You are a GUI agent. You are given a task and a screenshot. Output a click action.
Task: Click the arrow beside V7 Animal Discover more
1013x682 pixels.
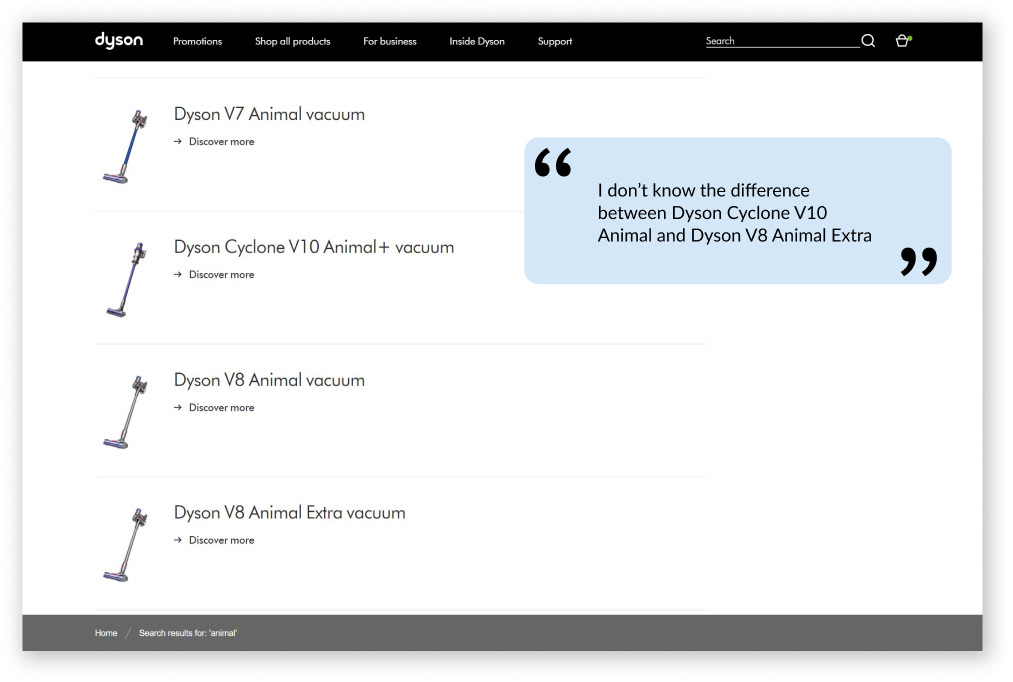178,141
